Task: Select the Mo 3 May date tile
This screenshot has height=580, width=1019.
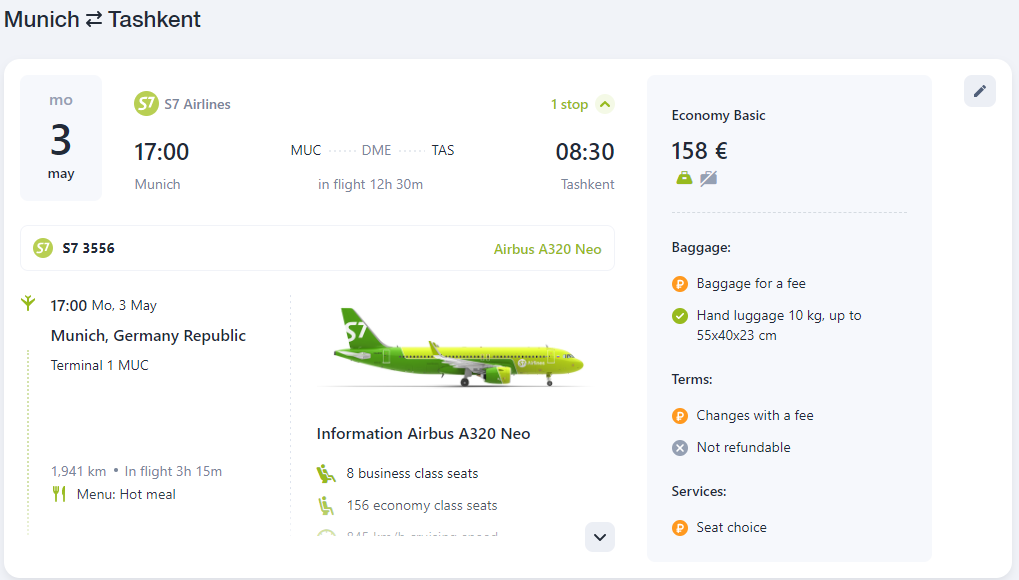Action: pos(61,138)
